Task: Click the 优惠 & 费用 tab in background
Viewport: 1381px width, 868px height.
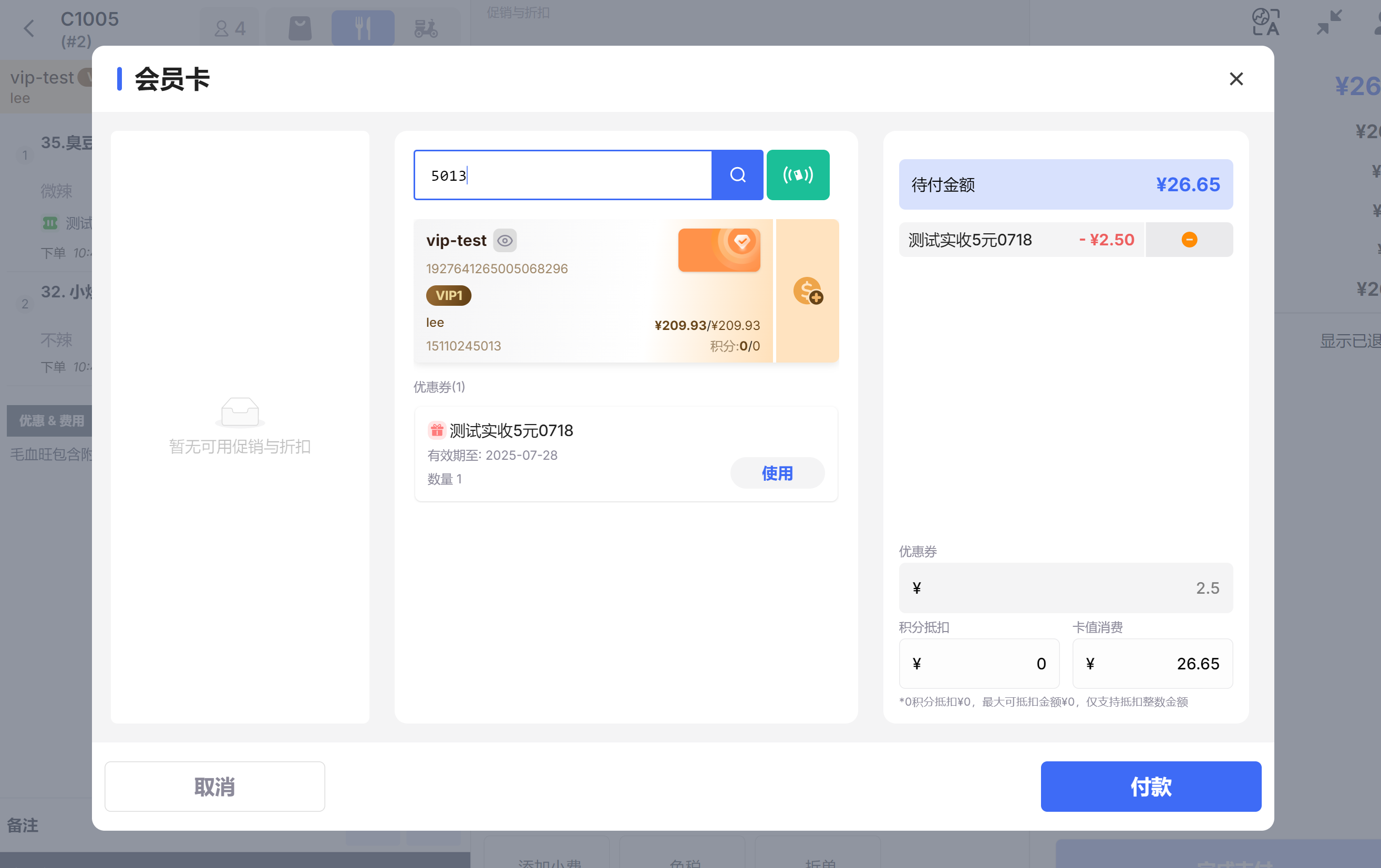Action: tap(50, 421)
